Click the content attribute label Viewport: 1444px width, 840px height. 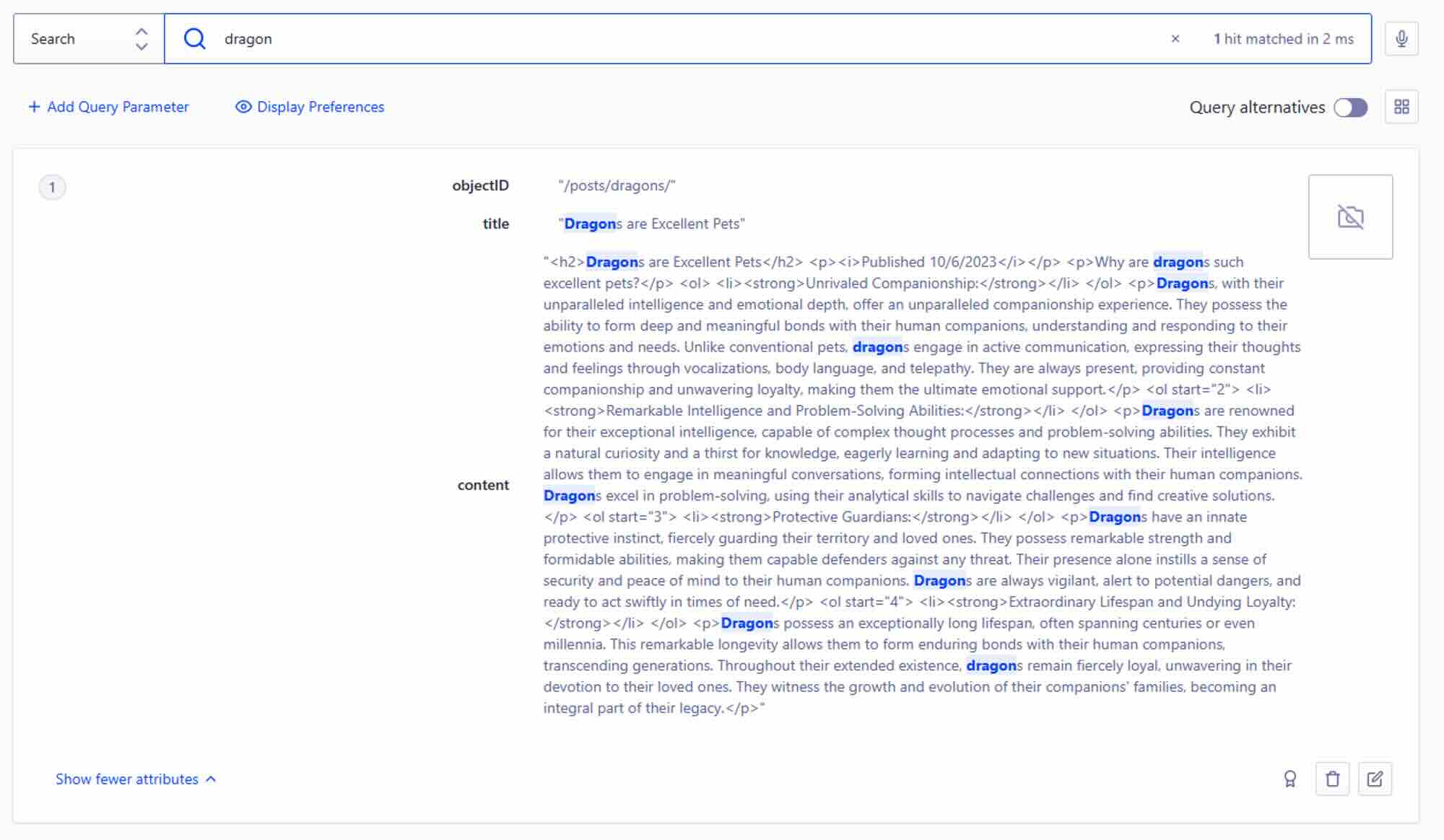483,485
